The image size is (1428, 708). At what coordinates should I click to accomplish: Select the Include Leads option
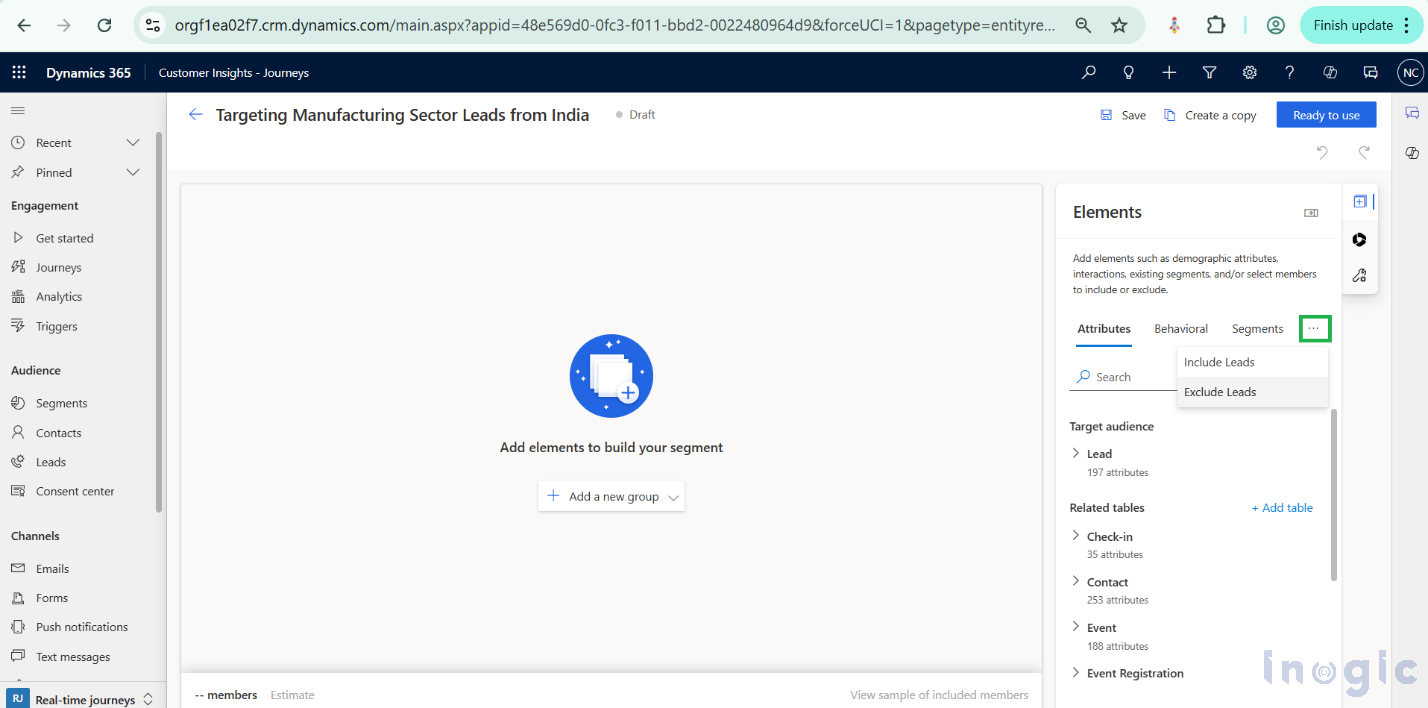1219,361
